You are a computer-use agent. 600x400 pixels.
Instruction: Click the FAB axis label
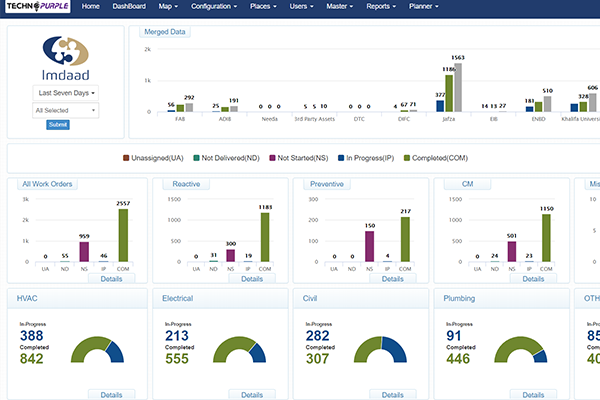click(x=180, y=119)
